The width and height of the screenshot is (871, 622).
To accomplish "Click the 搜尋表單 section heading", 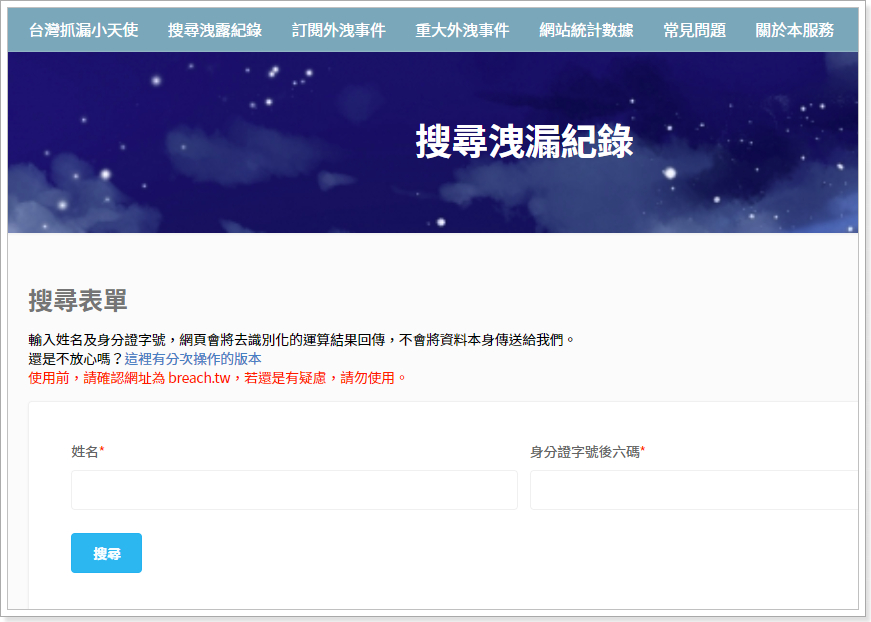I will pyautogui.click(x=78, y=300).
